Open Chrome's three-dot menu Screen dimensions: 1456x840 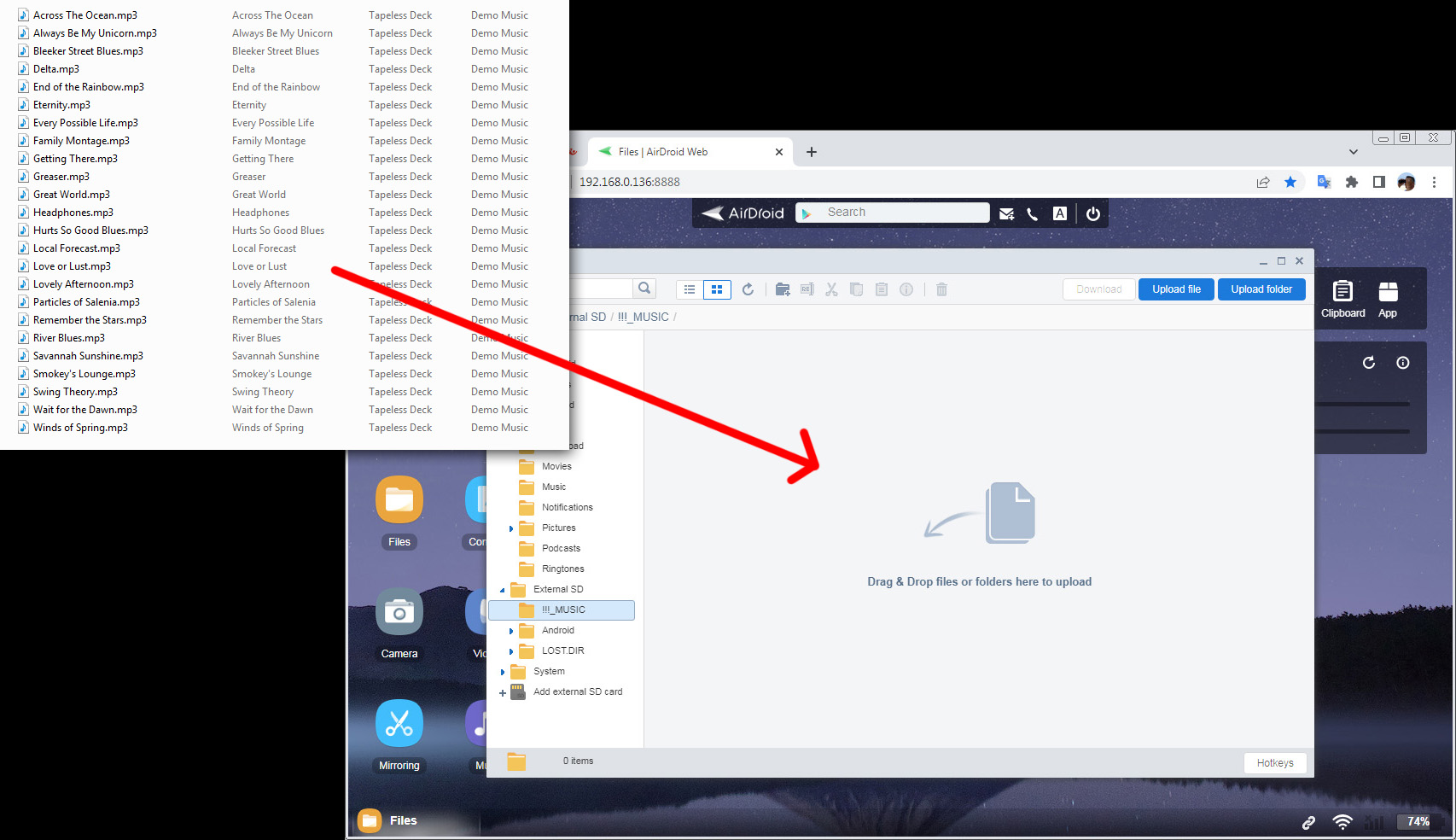(1434, 182)
